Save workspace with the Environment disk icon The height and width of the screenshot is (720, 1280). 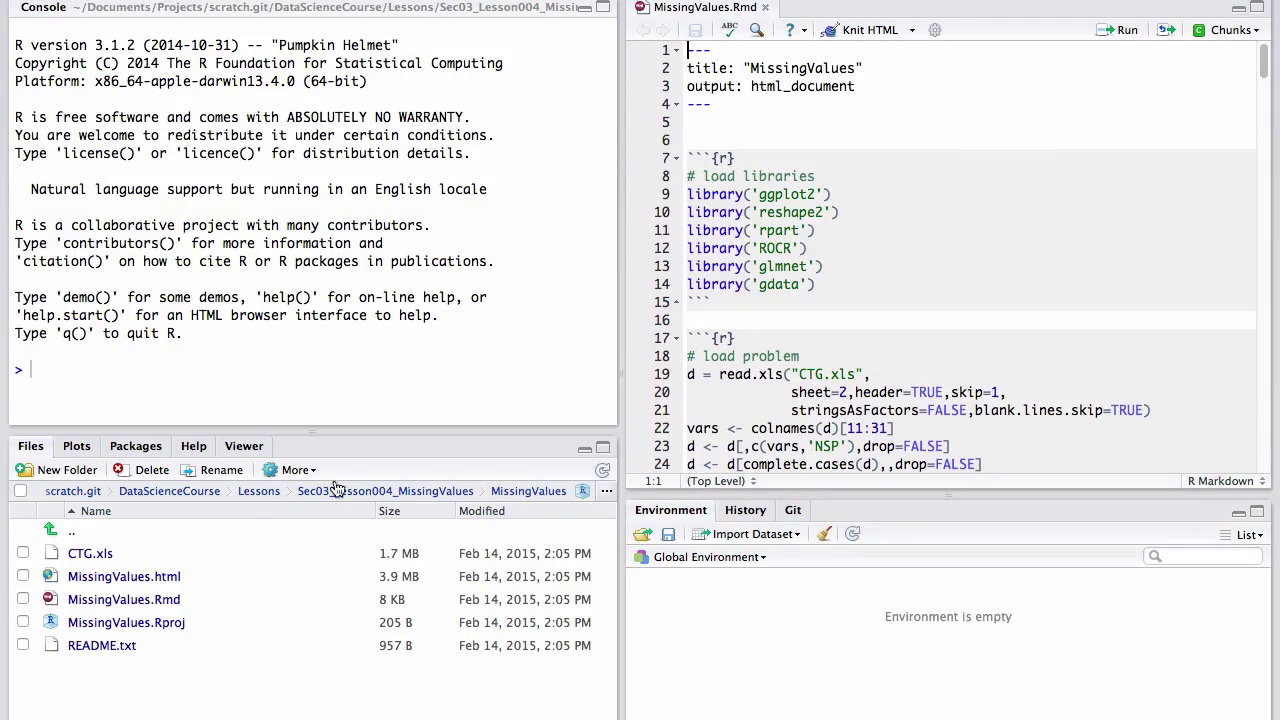(x=668, y=534)
